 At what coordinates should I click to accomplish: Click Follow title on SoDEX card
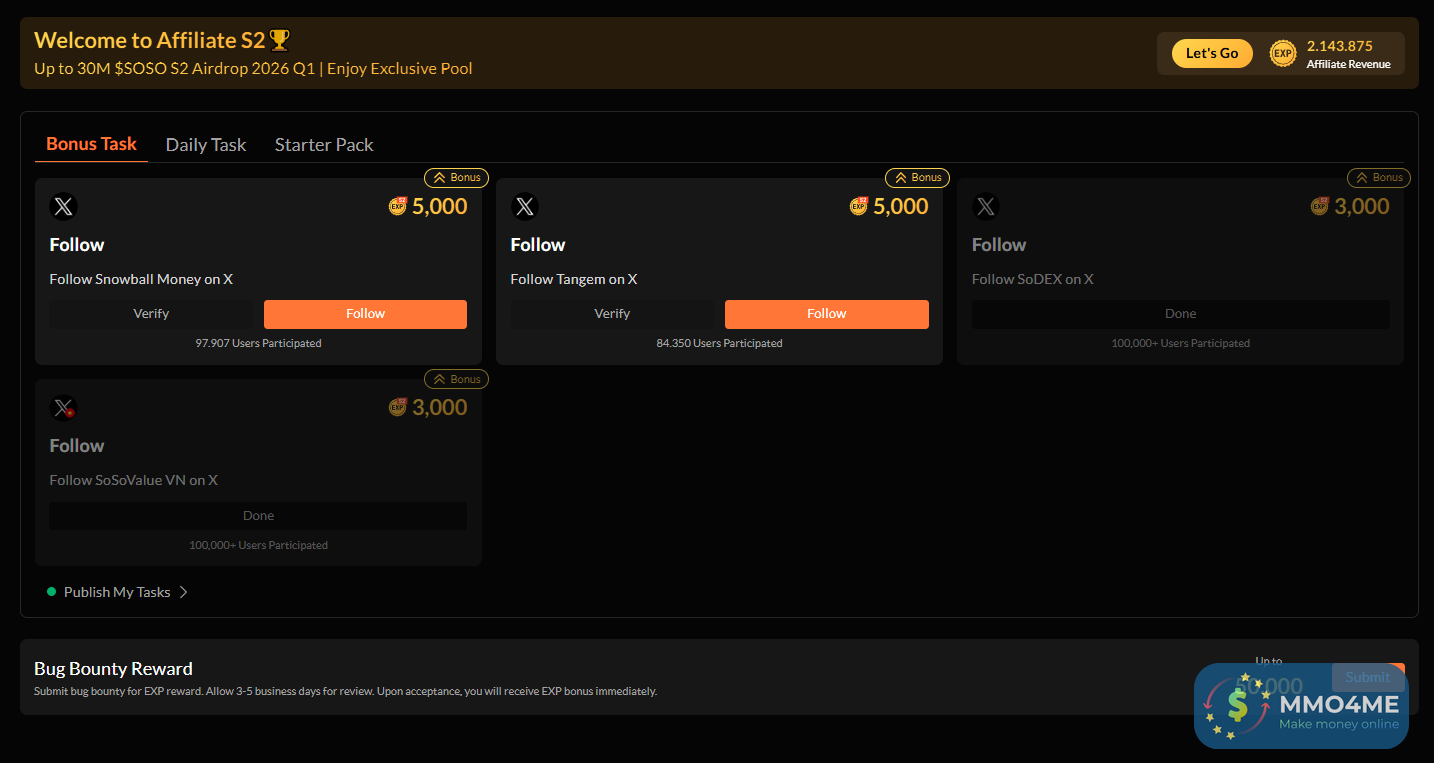(x=999, y=245)
